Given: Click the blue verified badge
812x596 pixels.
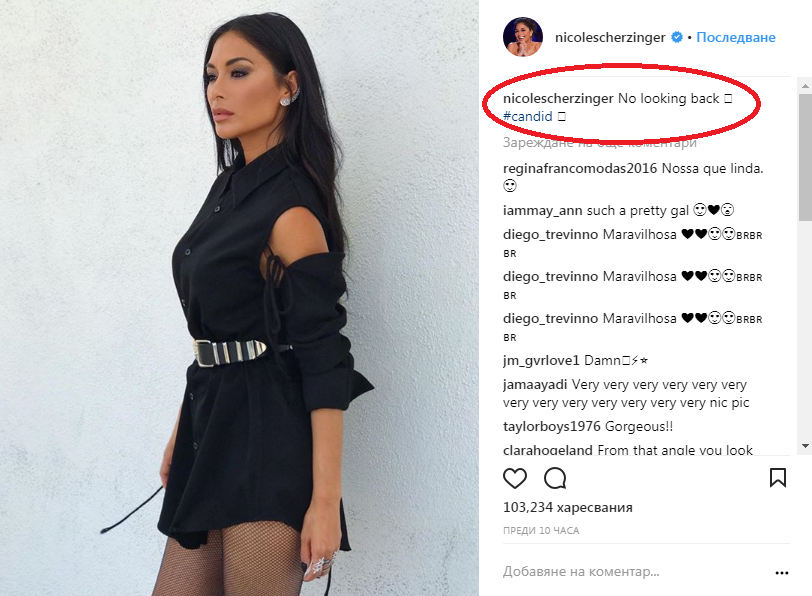Looking at the screenshot, I should pyautogui.click(x=677, y=37).
